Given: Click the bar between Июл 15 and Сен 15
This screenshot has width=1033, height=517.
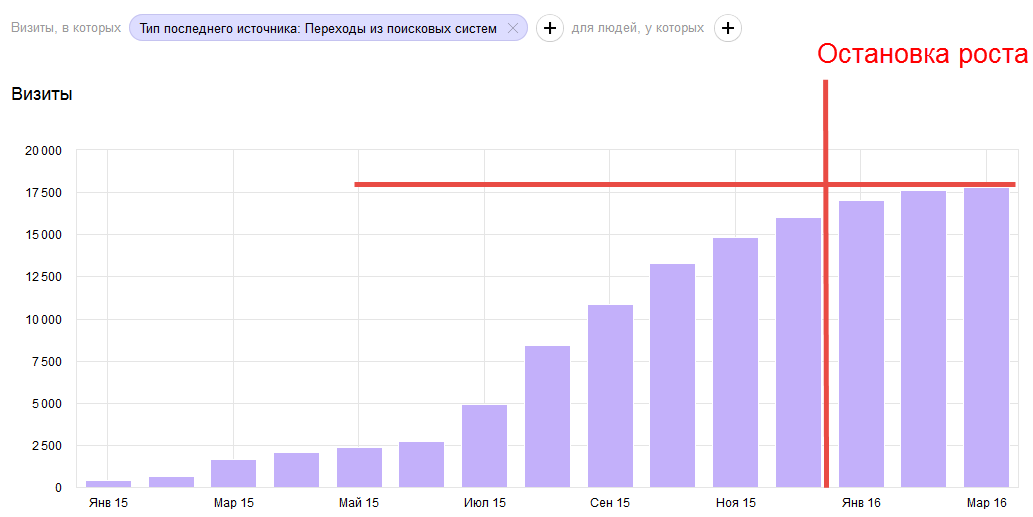Looking at the screenshot, I should tap(547, 416).
